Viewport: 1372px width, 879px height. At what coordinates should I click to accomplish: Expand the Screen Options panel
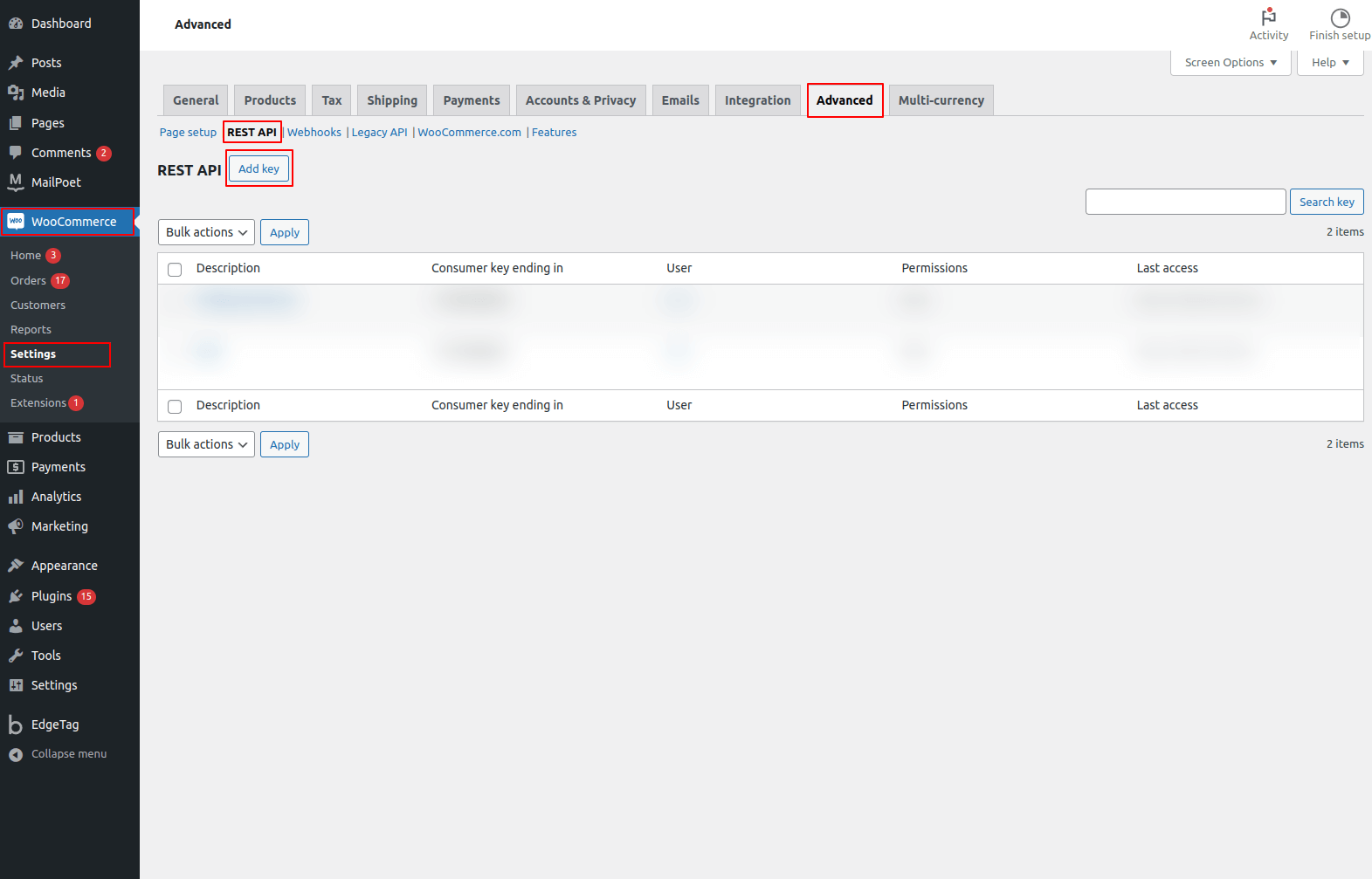[x=1230, y=63]
